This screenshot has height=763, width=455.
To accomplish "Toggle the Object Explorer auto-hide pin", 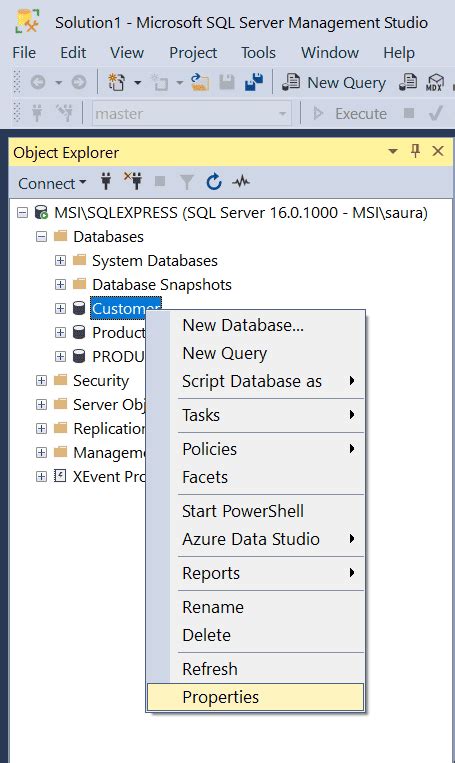I will [x=416, y=151].
